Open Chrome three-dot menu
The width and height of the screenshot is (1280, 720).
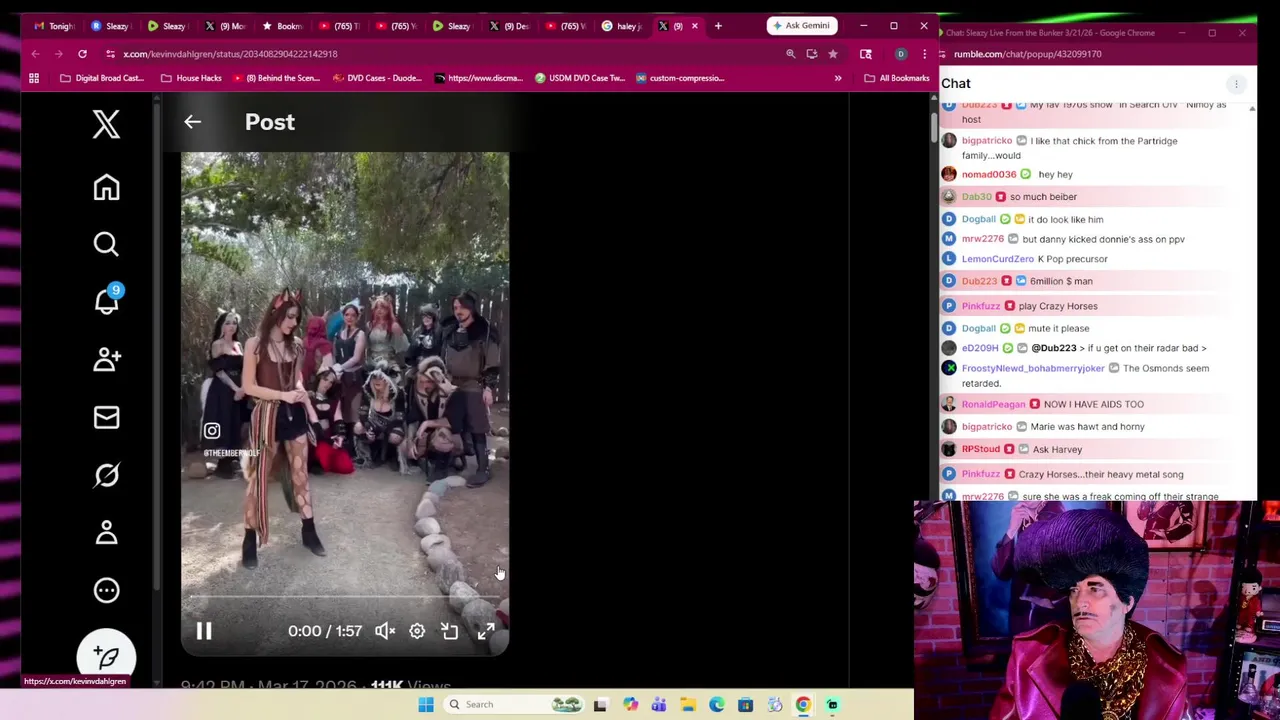924,54
